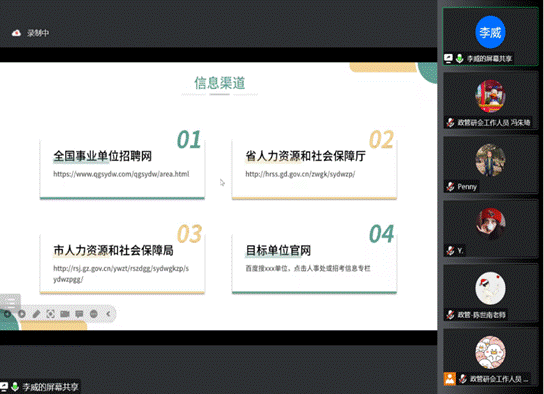Click the video camera icon in slide toolbar
Viewport: 544px width, 394px height.
point(65,314)
